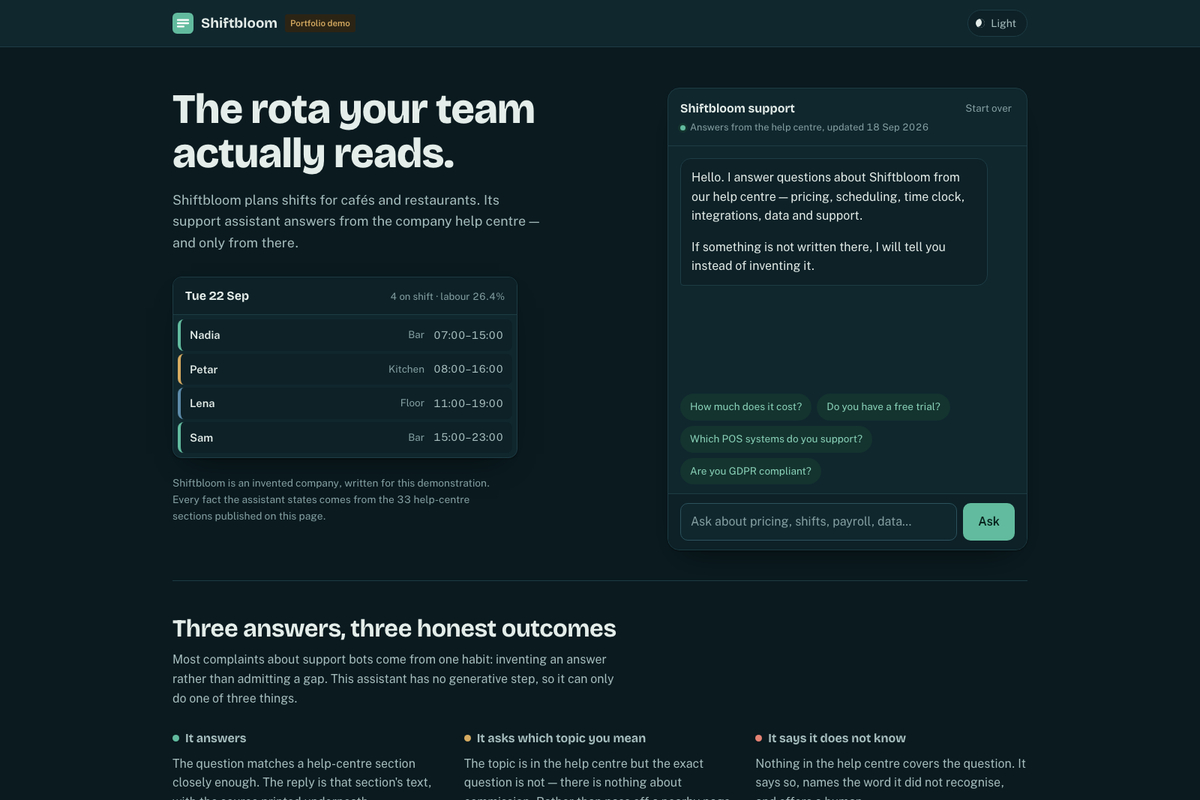The image size is (1200, 800).
Task: Click the 'Shiftbloom support' chat title
Action: tap(737, 108)
